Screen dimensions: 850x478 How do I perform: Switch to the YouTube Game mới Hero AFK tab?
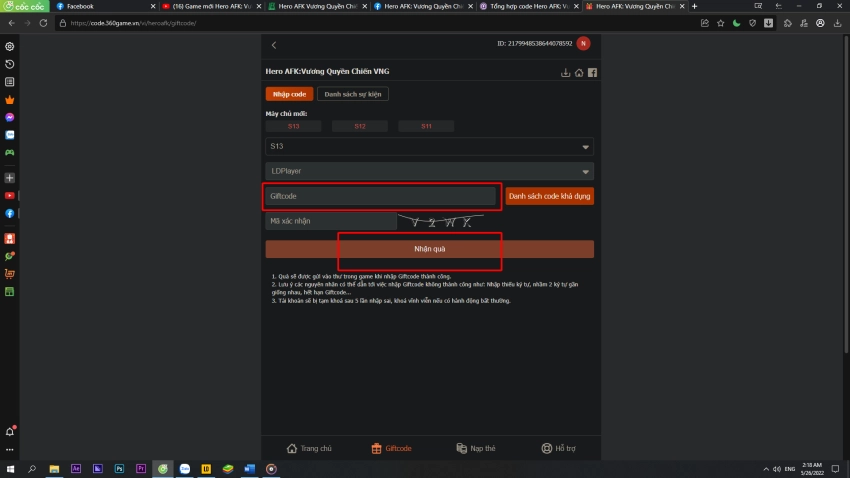tap(211, 7)
